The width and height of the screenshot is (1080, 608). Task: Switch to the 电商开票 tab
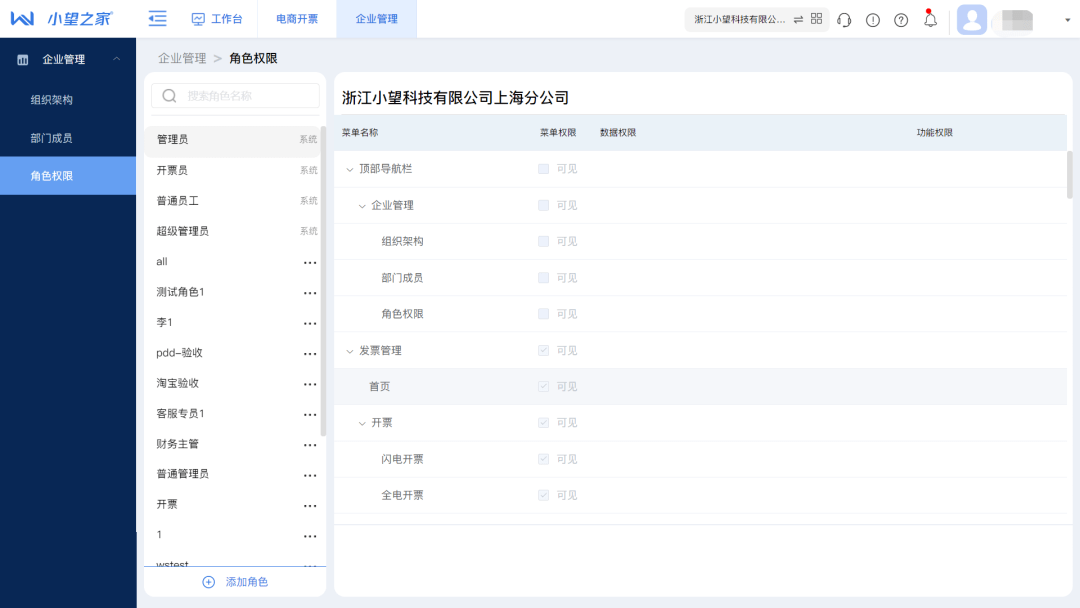point(297,19)
